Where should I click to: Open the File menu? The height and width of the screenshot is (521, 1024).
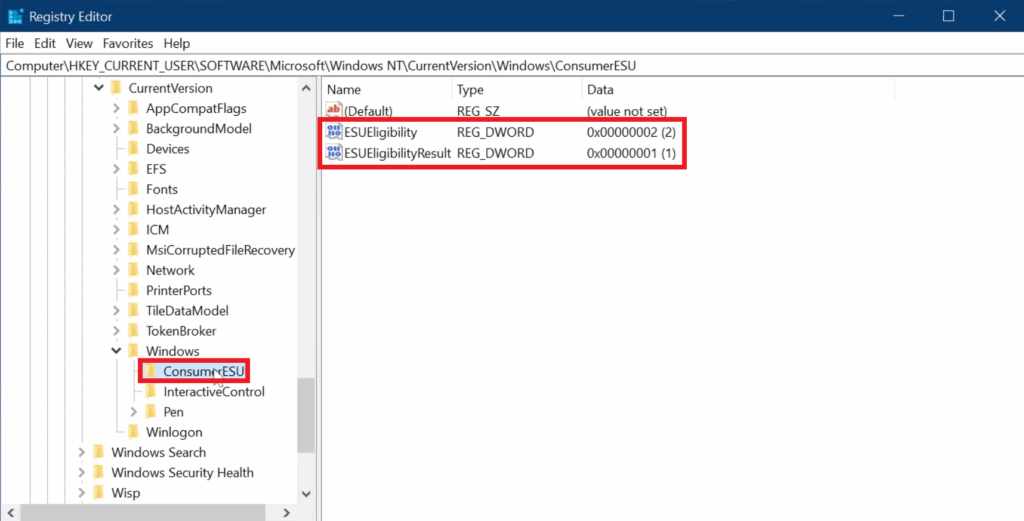(15, 44)
